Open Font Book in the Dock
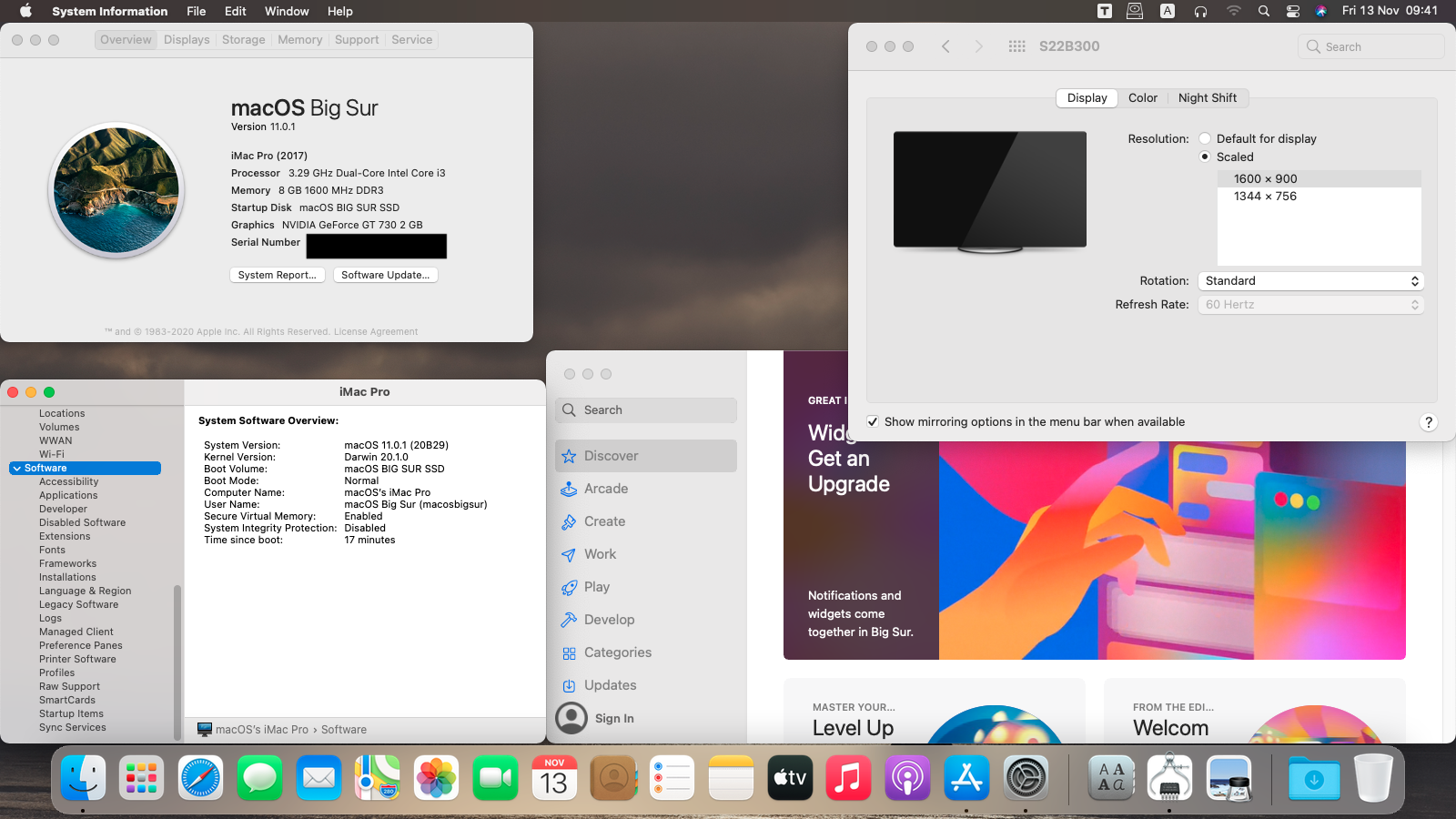This screenshot has height=819, width=1456. click(x=1111, y=778)
